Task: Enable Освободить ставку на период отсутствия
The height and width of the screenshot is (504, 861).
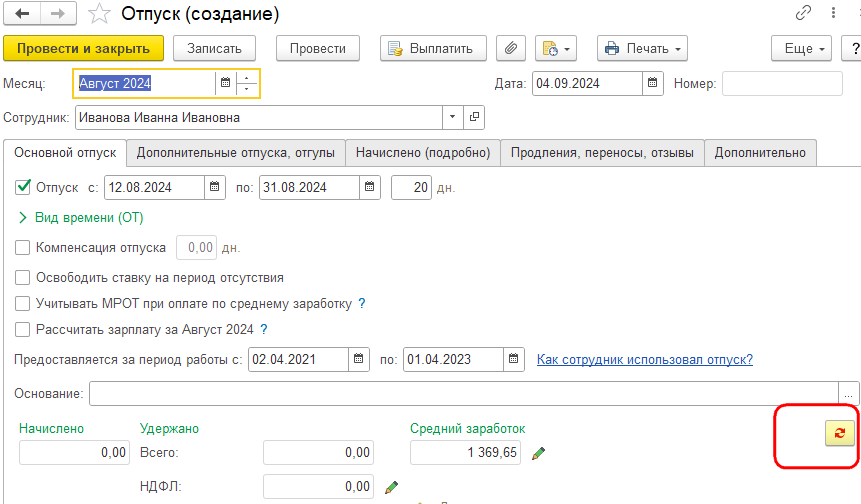Action: coord(23,277)
